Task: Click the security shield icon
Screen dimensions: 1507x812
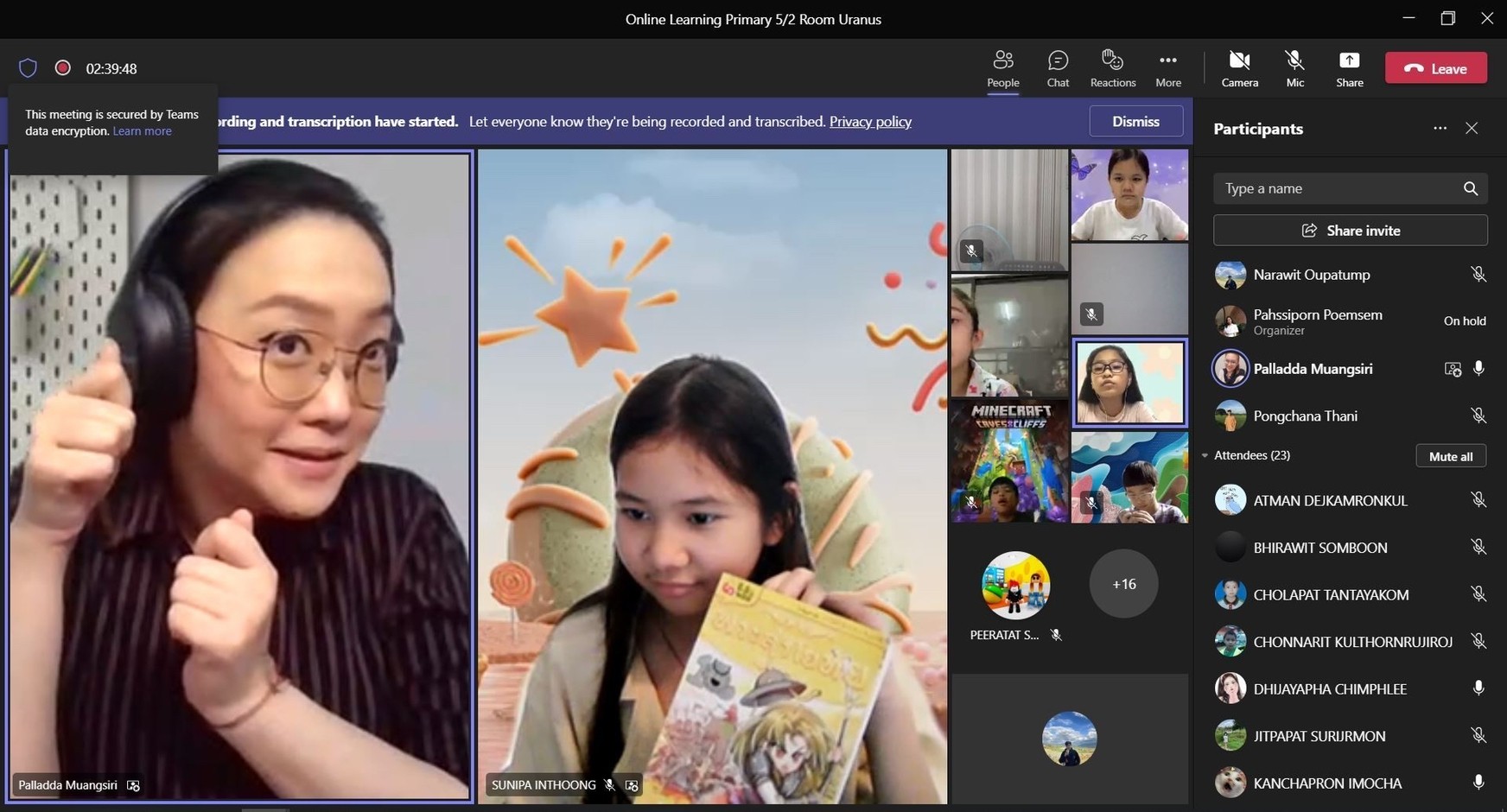Action: 28,68
